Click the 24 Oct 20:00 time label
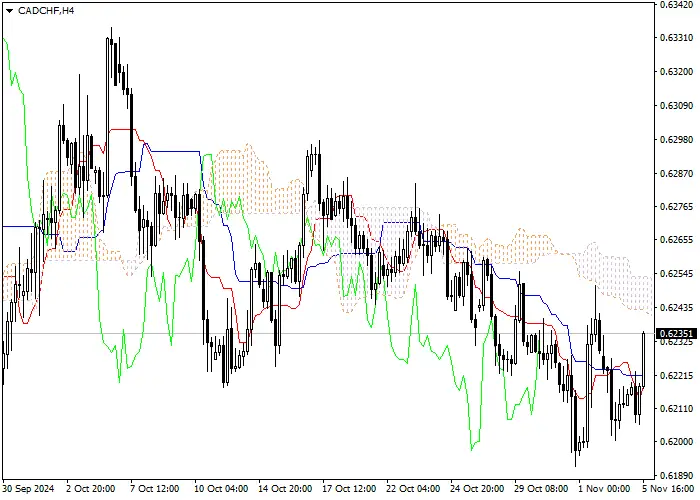Viewport: 700px width, 500px height. 477,489
